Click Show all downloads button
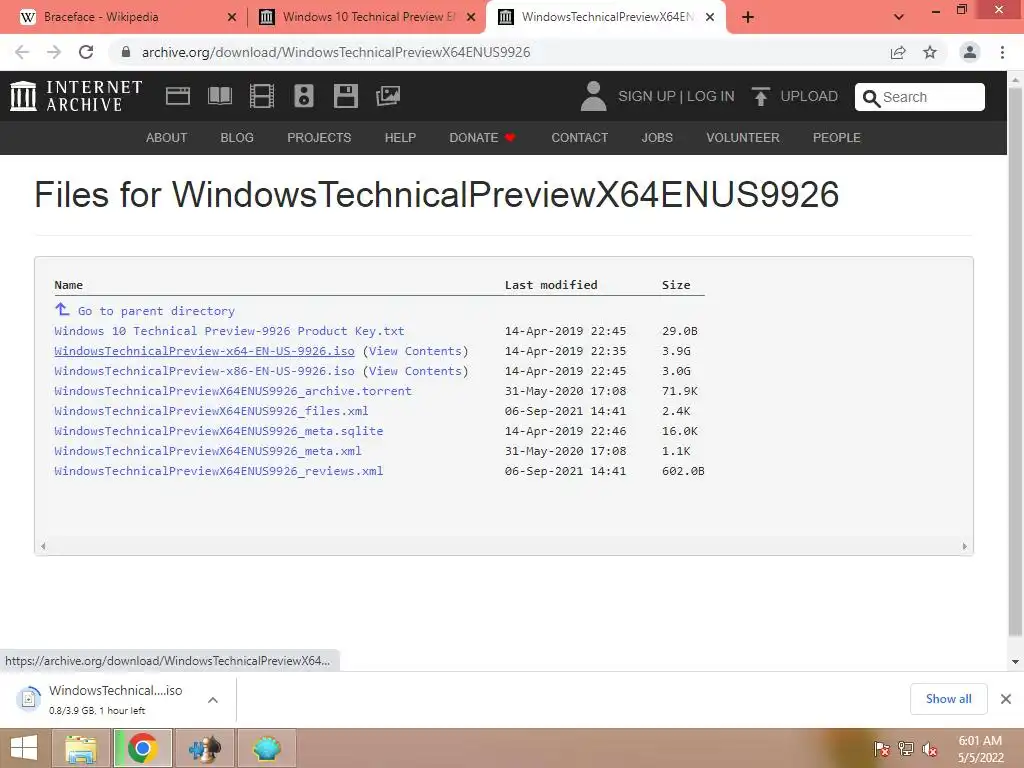Screen dimensions: 1024x768 point(948,699)
